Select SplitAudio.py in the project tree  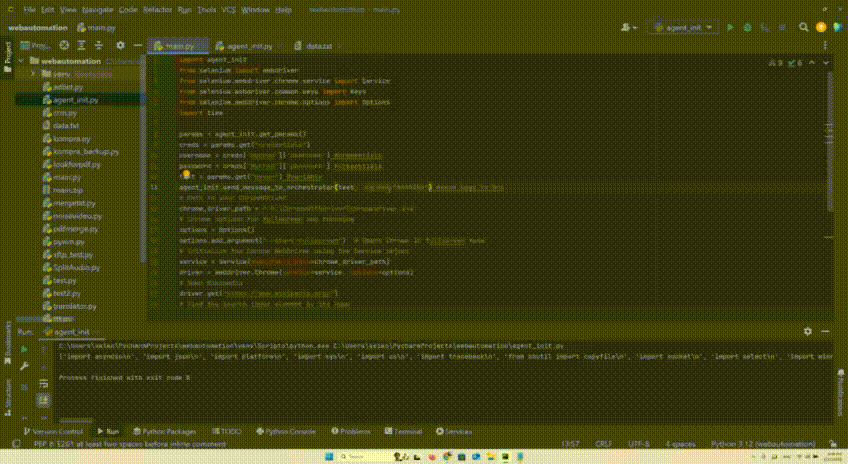[x=79, y=268]
